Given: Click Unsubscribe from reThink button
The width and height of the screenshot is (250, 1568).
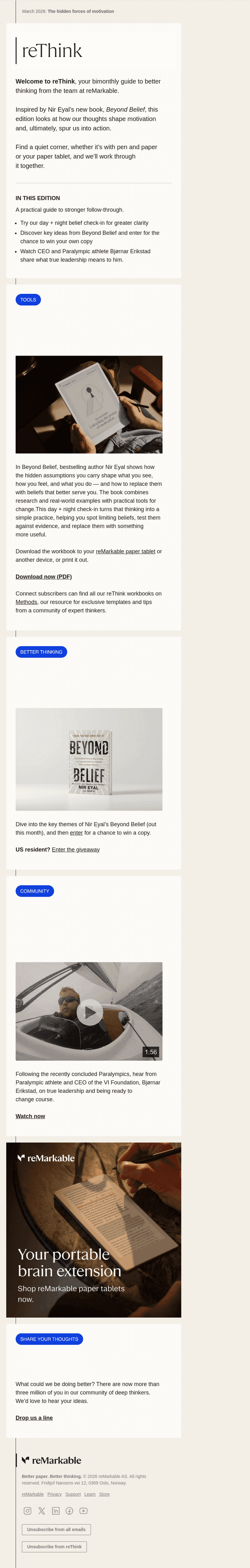Looking at the screenshot, I should 54,1547.
